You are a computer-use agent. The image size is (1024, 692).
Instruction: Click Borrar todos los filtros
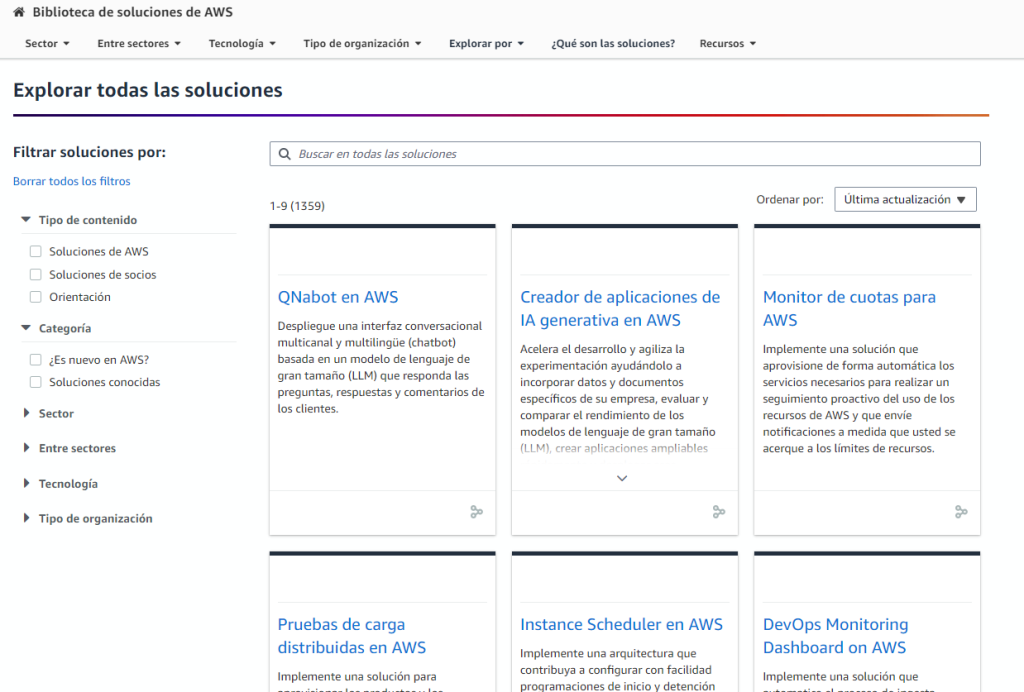[x=70, y=180]
